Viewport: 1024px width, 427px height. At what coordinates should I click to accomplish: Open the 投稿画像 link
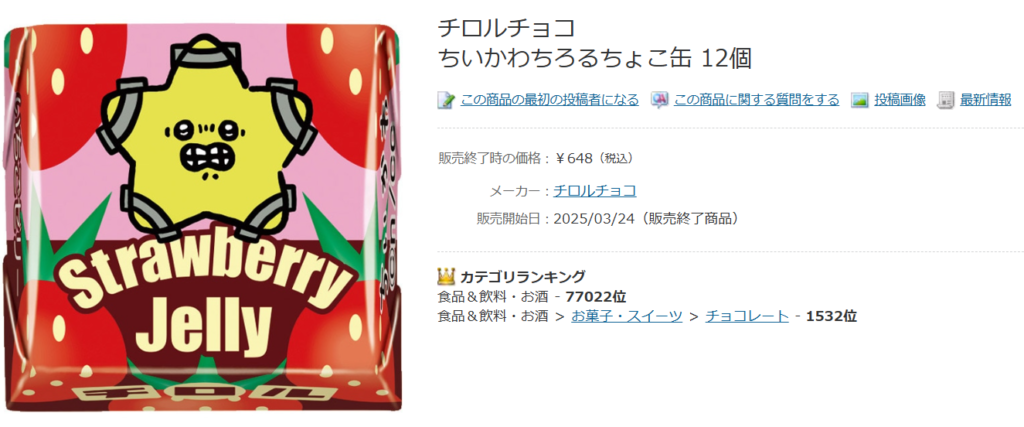pyautogui.click(x=900, y=100)
